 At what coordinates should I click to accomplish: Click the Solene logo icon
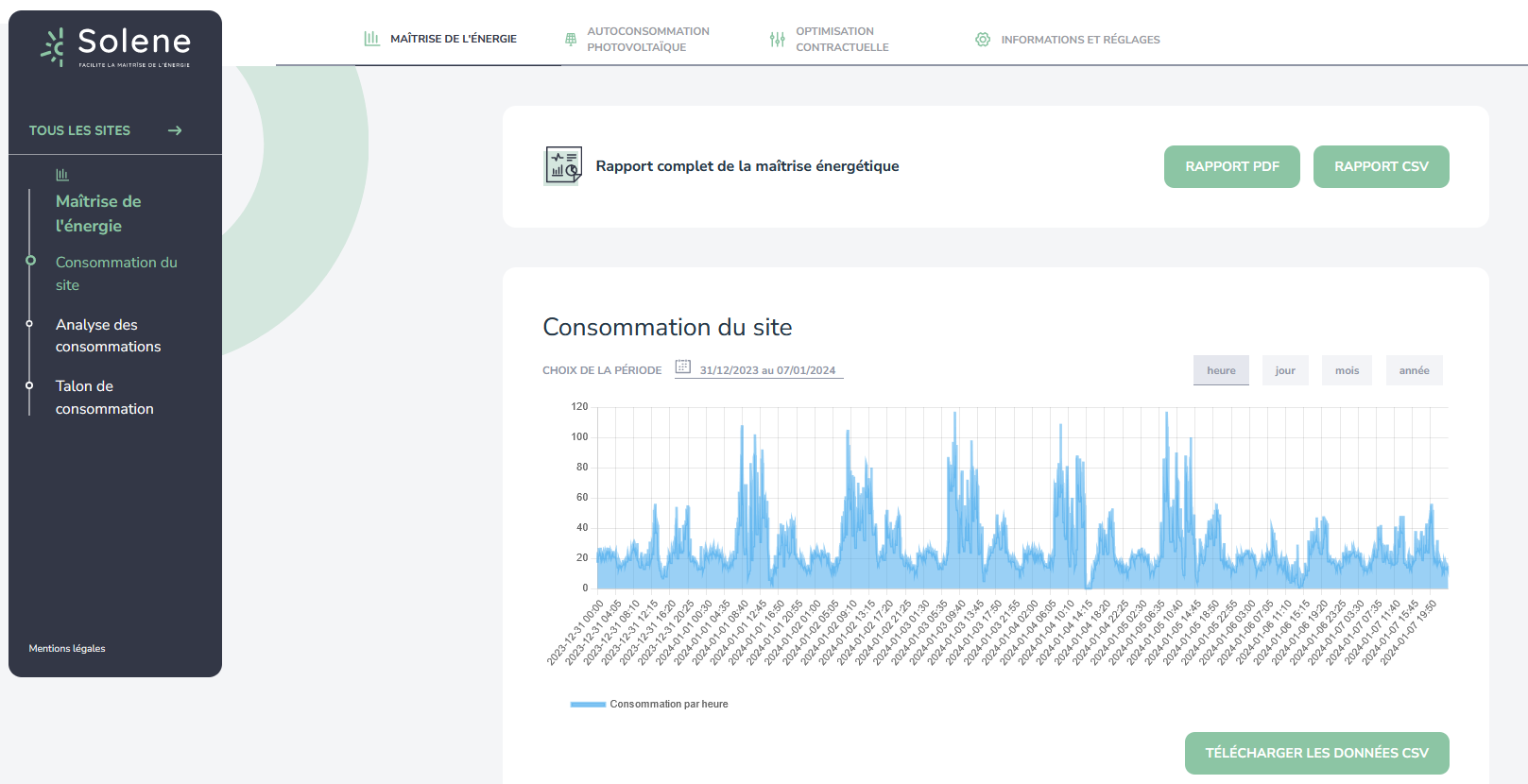click(54, 46)
